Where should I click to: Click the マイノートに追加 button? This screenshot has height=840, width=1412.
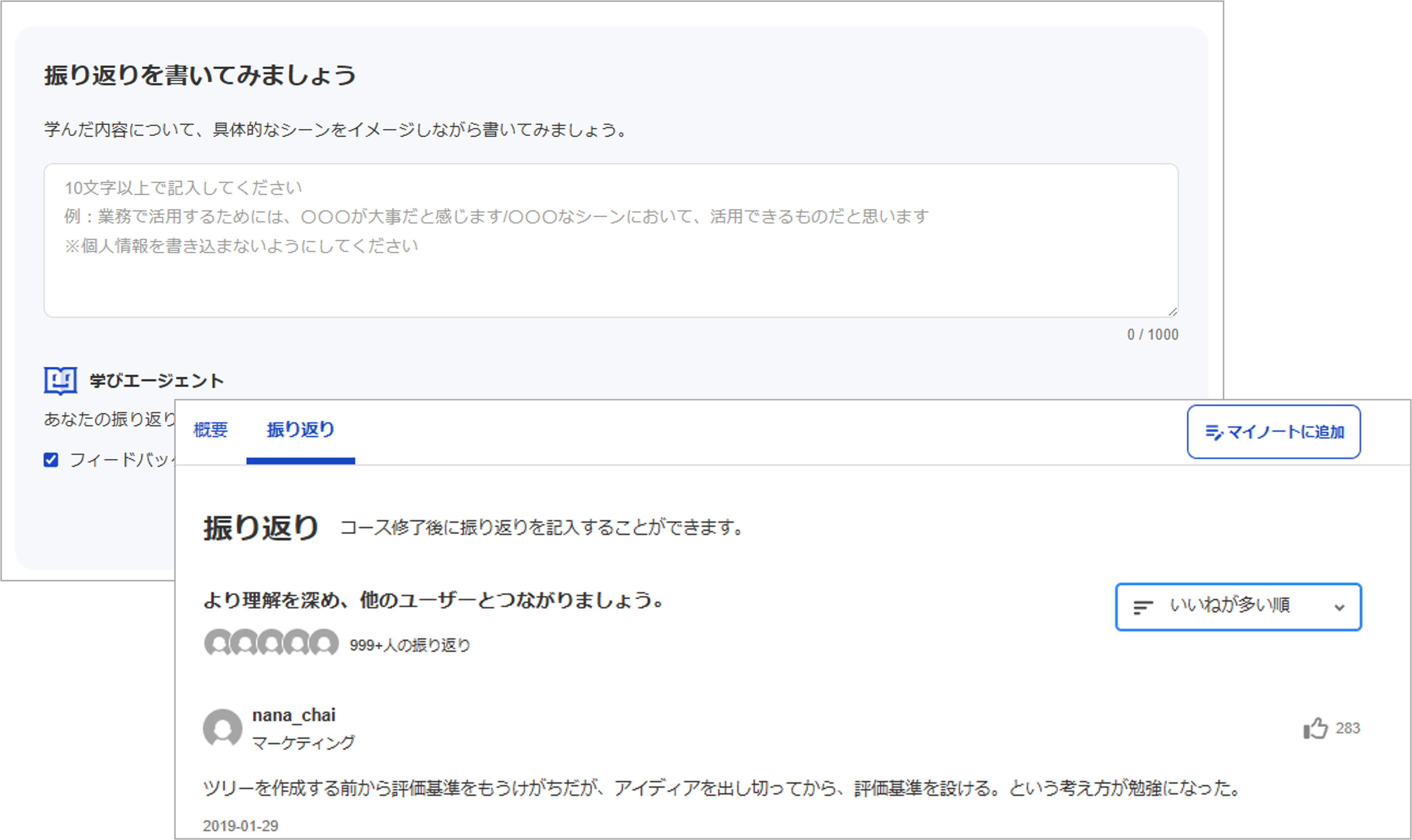coord(1274,432)
